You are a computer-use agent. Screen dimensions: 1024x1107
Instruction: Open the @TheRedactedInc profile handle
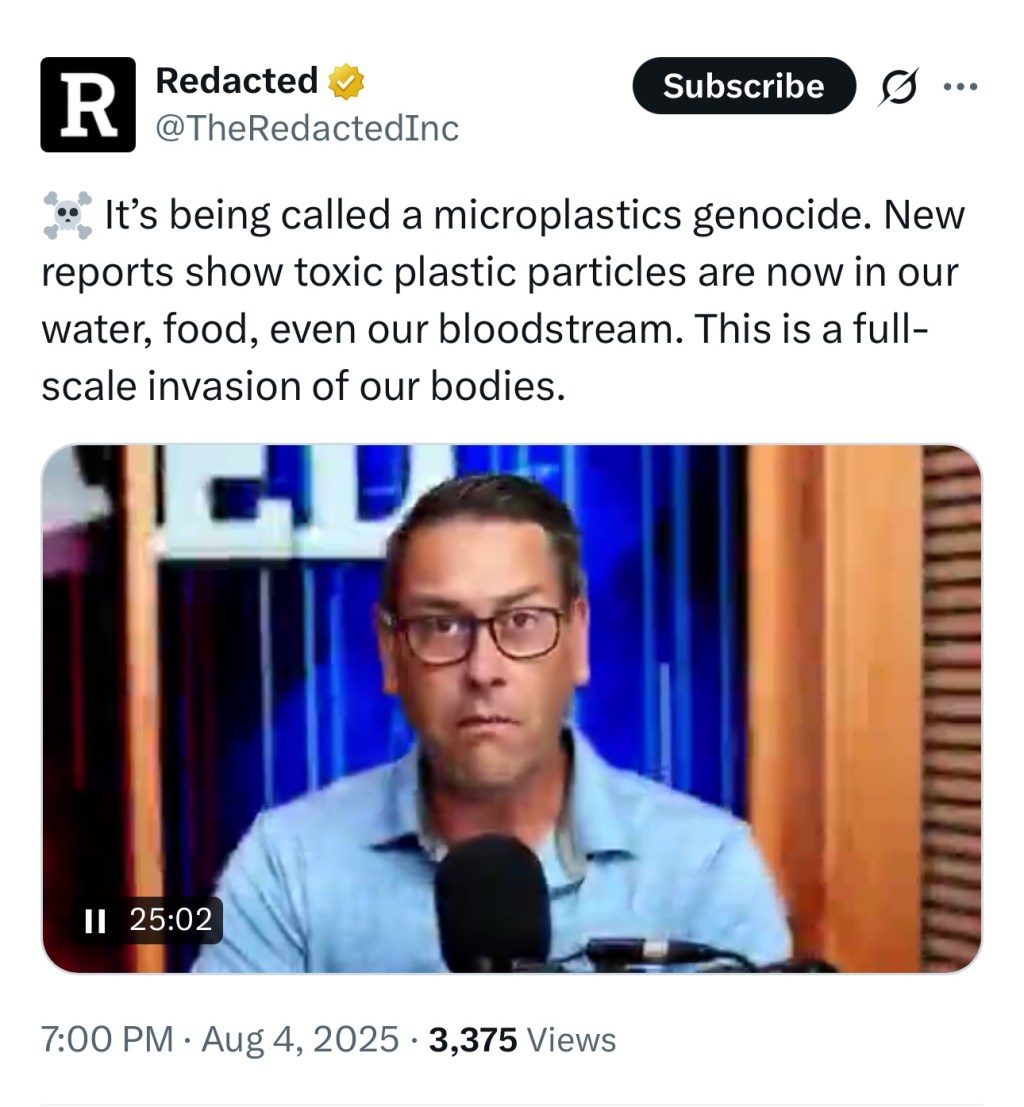tap(305, 127)
